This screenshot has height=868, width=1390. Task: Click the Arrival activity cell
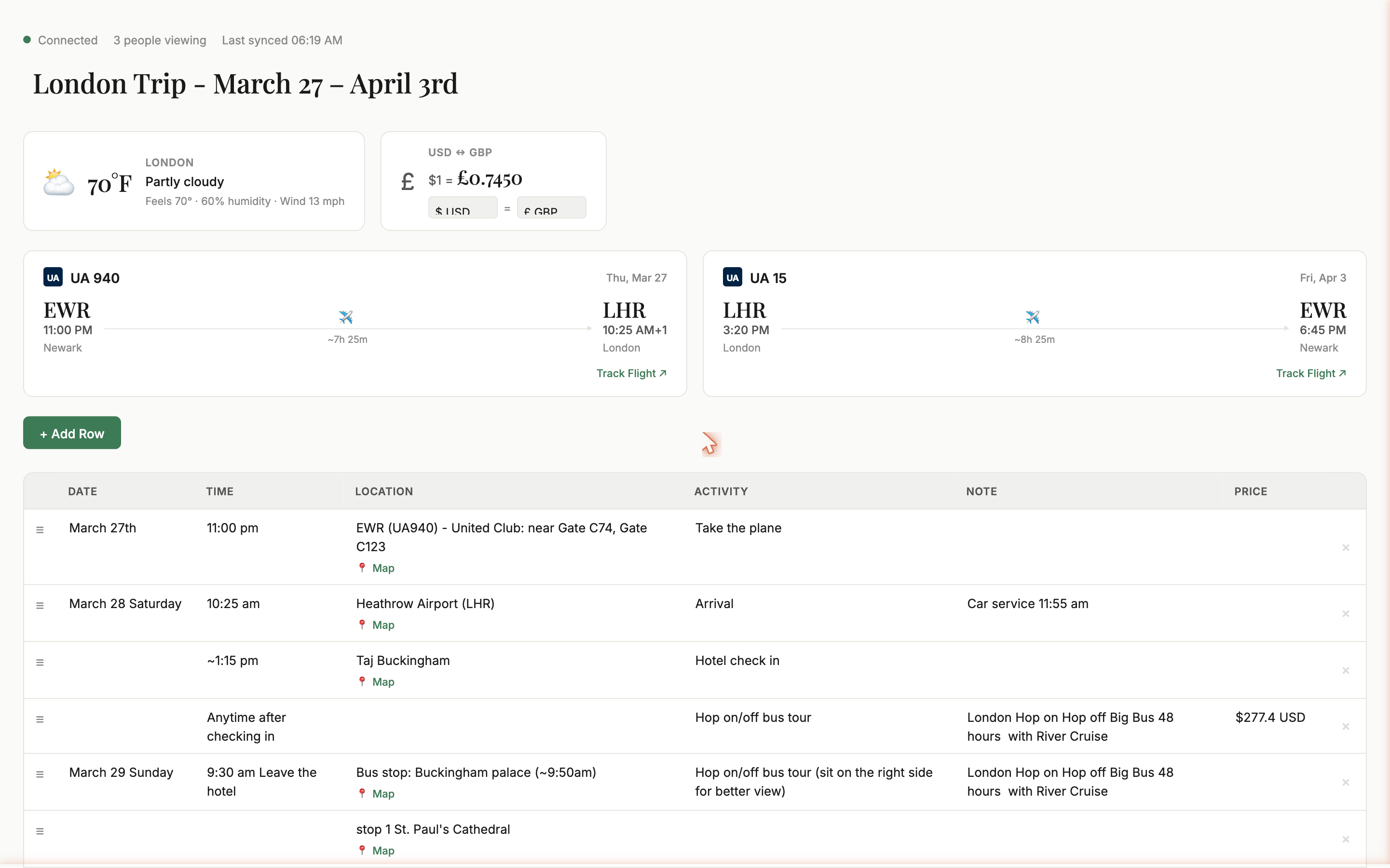click(x=714, y=603)
